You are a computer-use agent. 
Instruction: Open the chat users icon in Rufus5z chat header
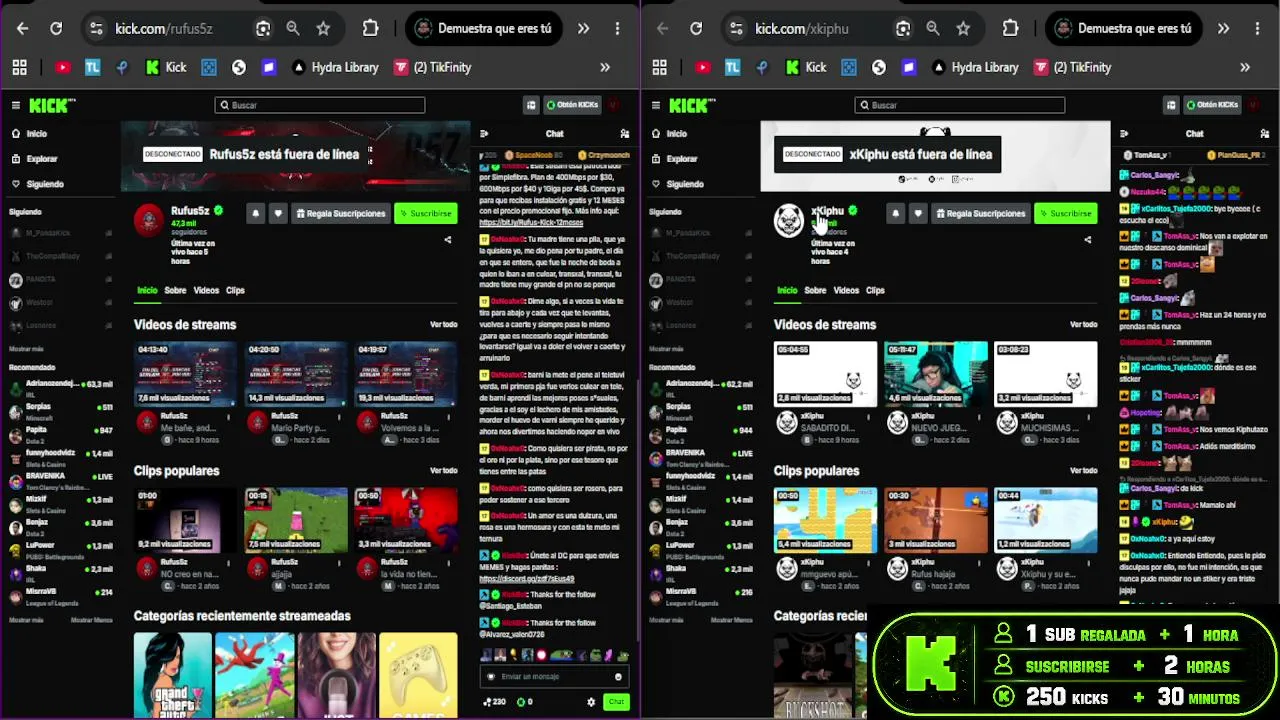pos(625,134)
